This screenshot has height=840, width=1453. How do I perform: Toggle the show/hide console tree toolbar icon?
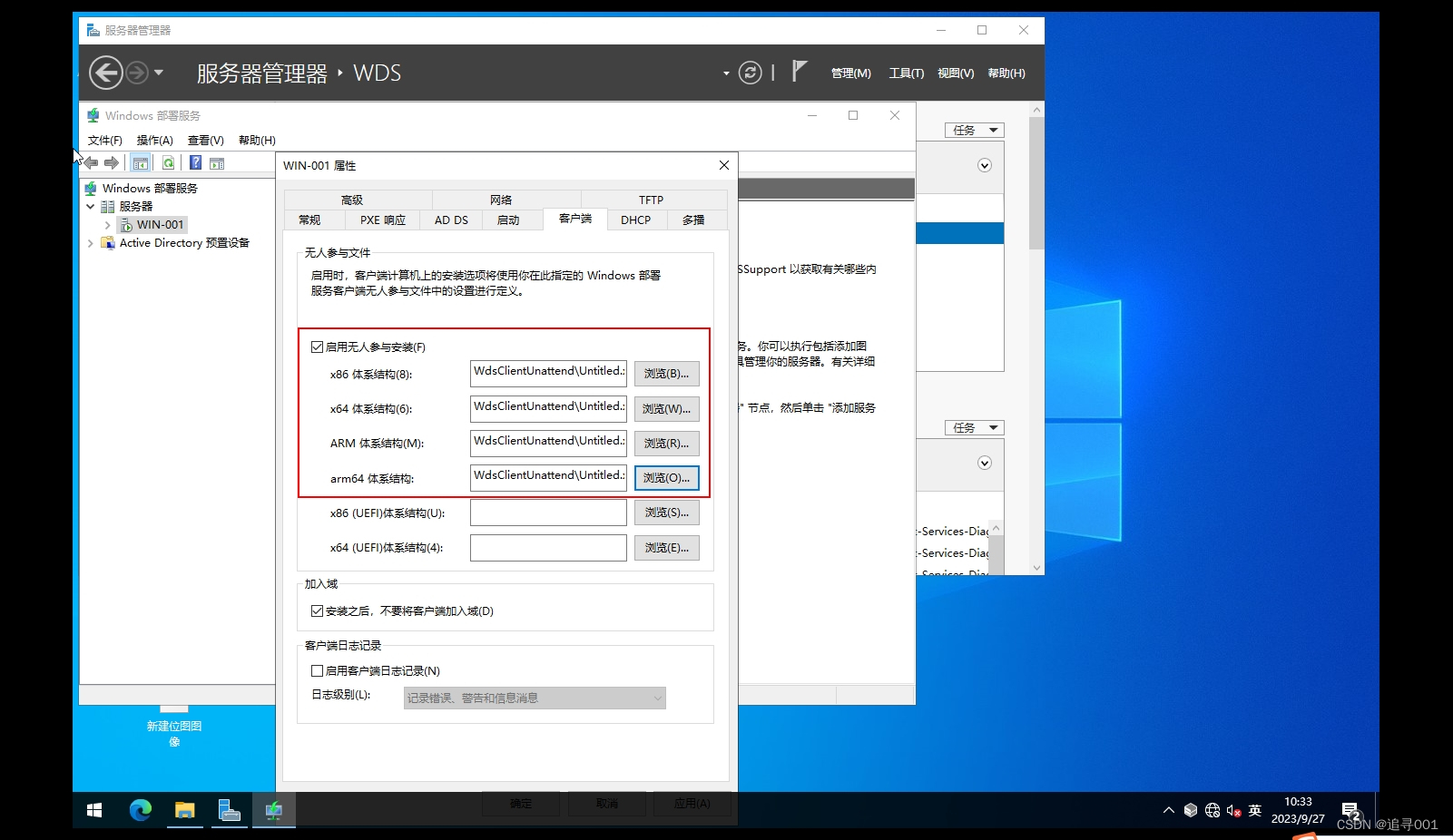point(140,163)
